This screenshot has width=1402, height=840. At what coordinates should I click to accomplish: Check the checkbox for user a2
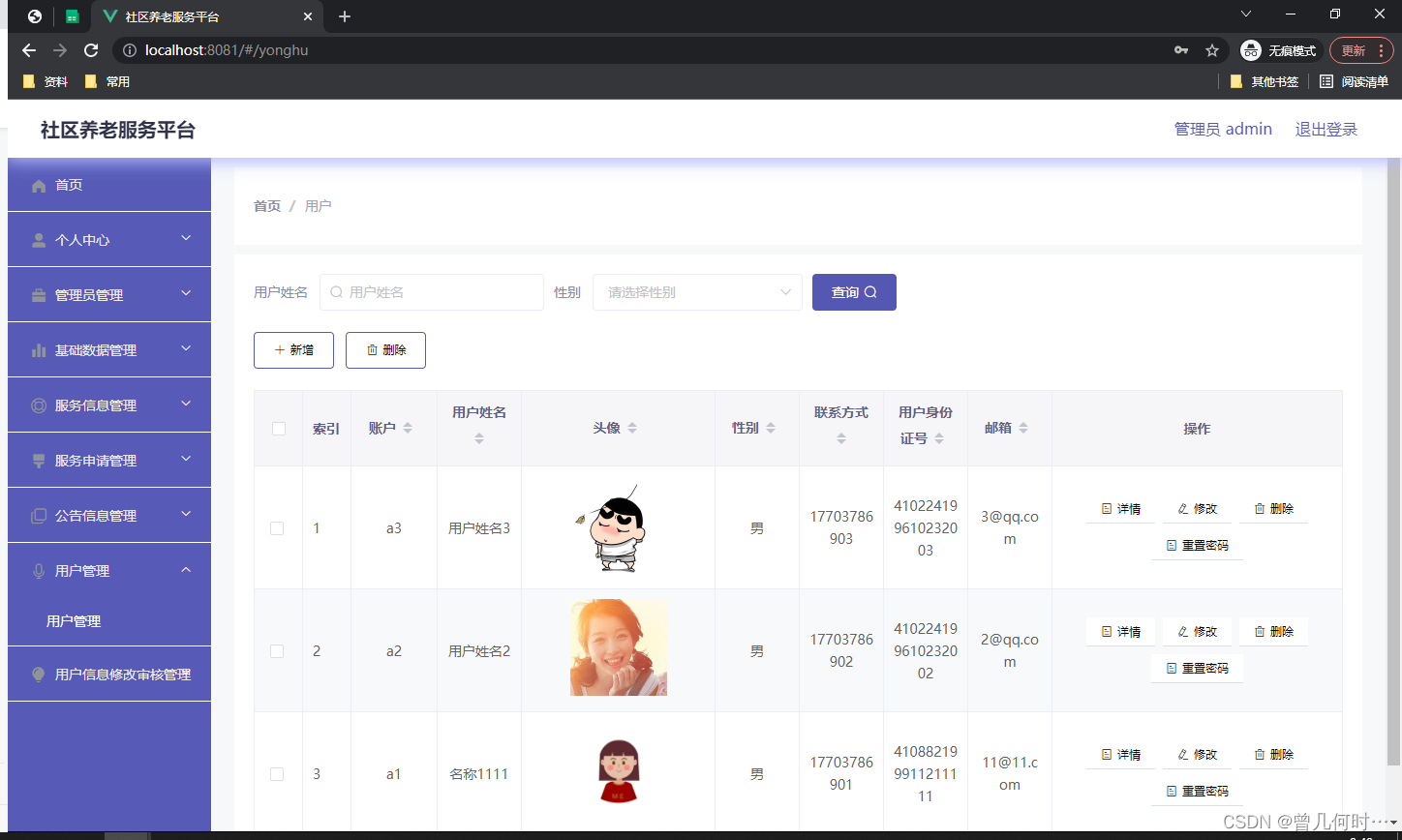tap(277, 651)
